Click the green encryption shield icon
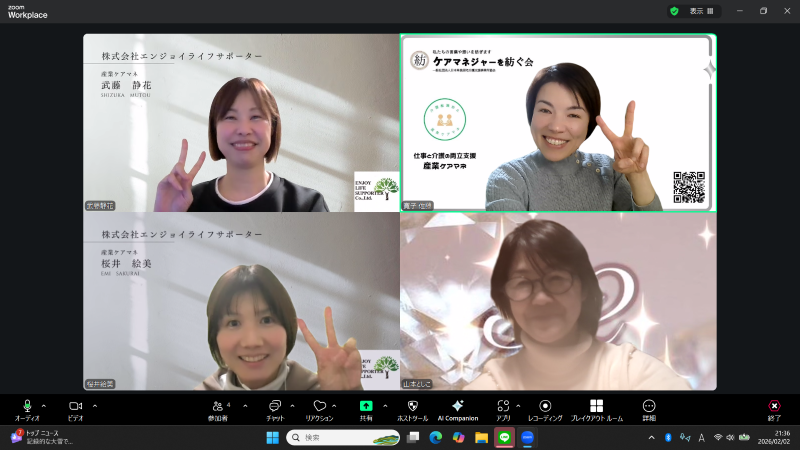This screenshot has width=800, height=450. point(674,11)
